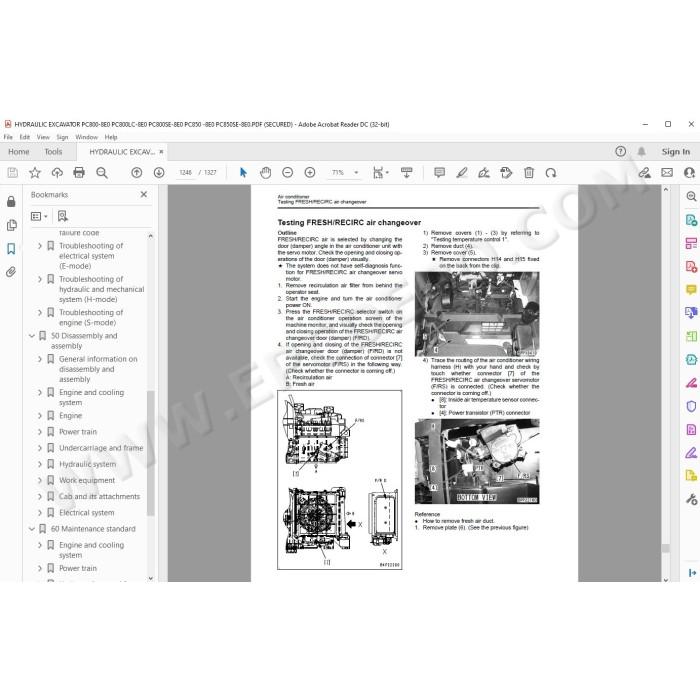Open the Edit menu
The image size is (700, 700).
pos(25,137)
